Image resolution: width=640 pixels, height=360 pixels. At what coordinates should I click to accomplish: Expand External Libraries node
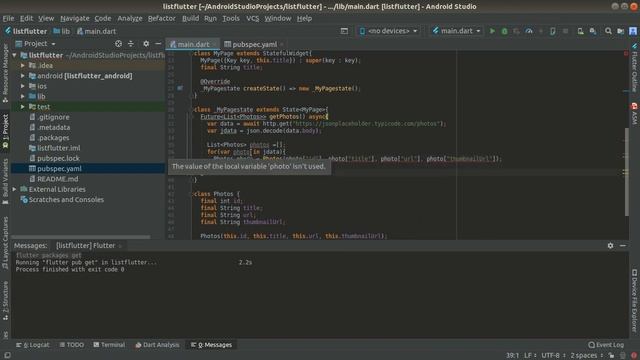(15, 189)
